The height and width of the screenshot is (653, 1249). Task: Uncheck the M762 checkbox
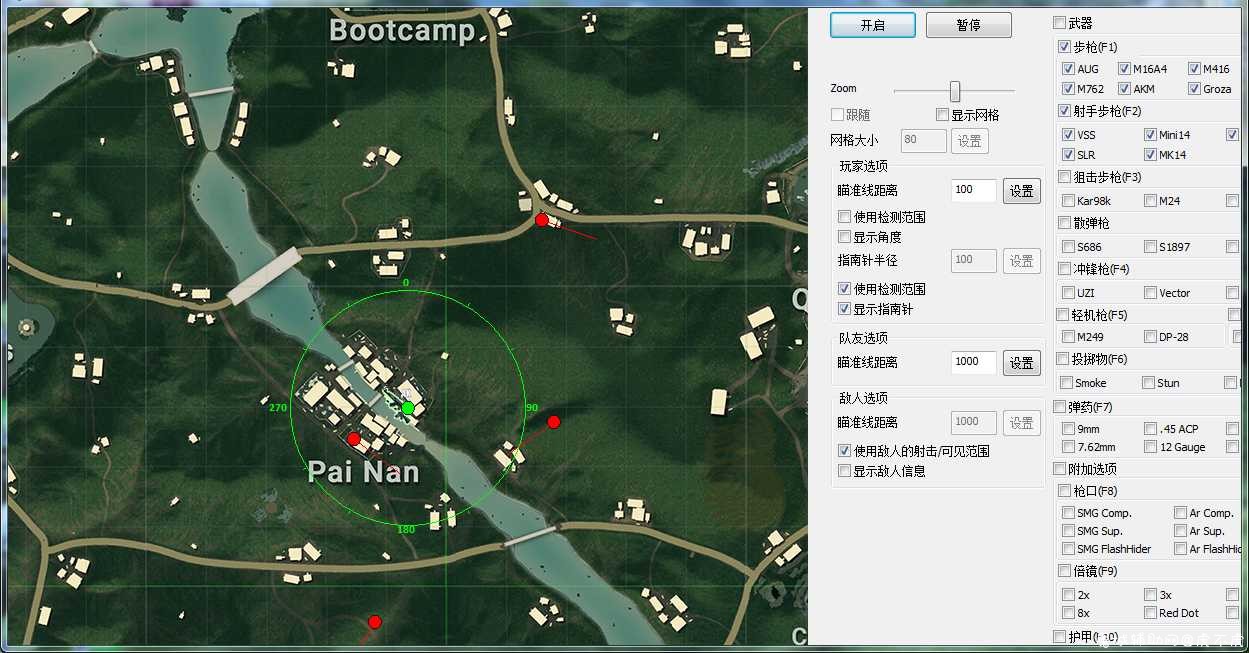(1068, 89)
